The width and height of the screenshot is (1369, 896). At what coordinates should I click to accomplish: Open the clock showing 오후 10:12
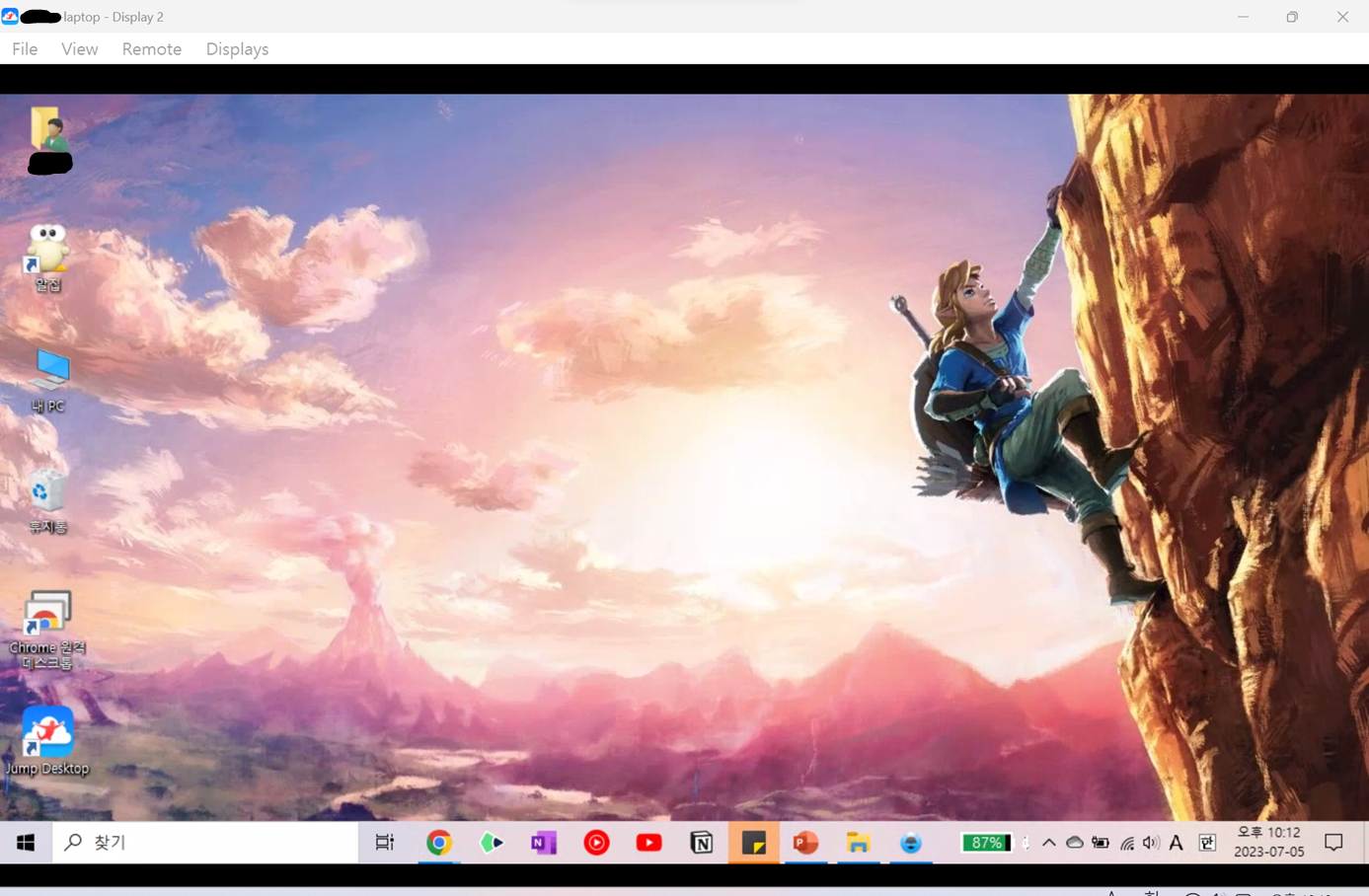point(1269,843)
